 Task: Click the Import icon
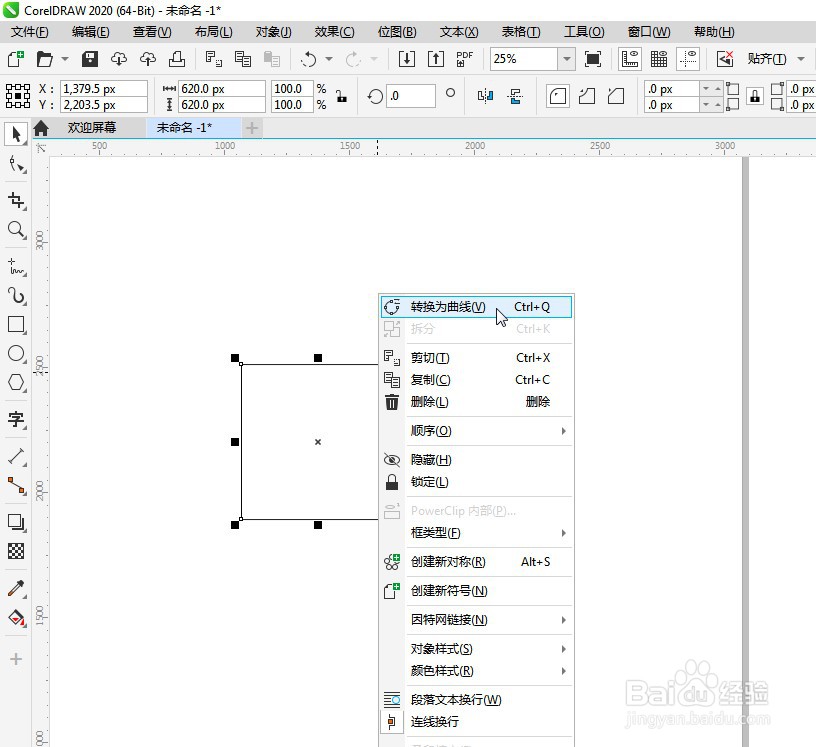pos(406,59)
